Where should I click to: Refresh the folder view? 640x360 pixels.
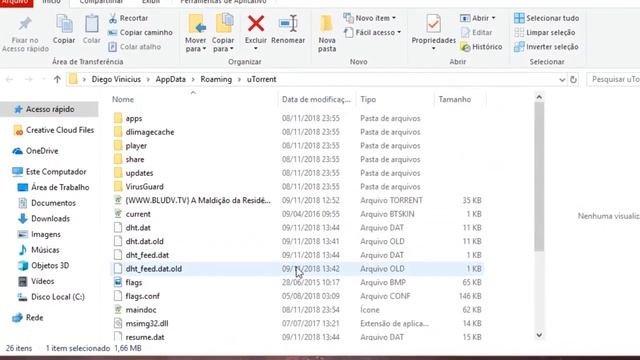tap(573, 80)
